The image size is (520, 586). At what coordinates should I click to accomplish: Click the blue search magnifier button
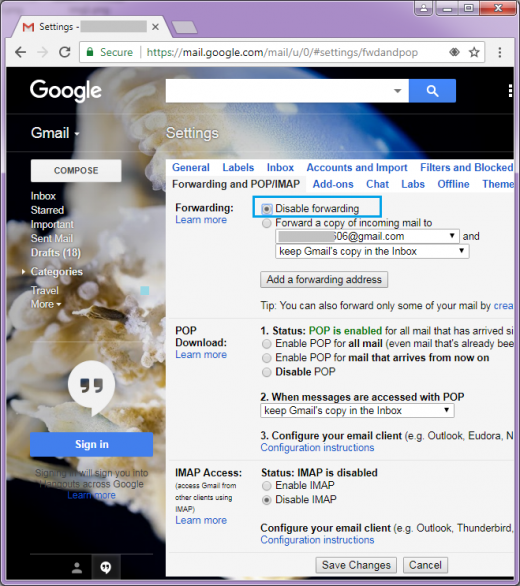(x=432, y=90)
